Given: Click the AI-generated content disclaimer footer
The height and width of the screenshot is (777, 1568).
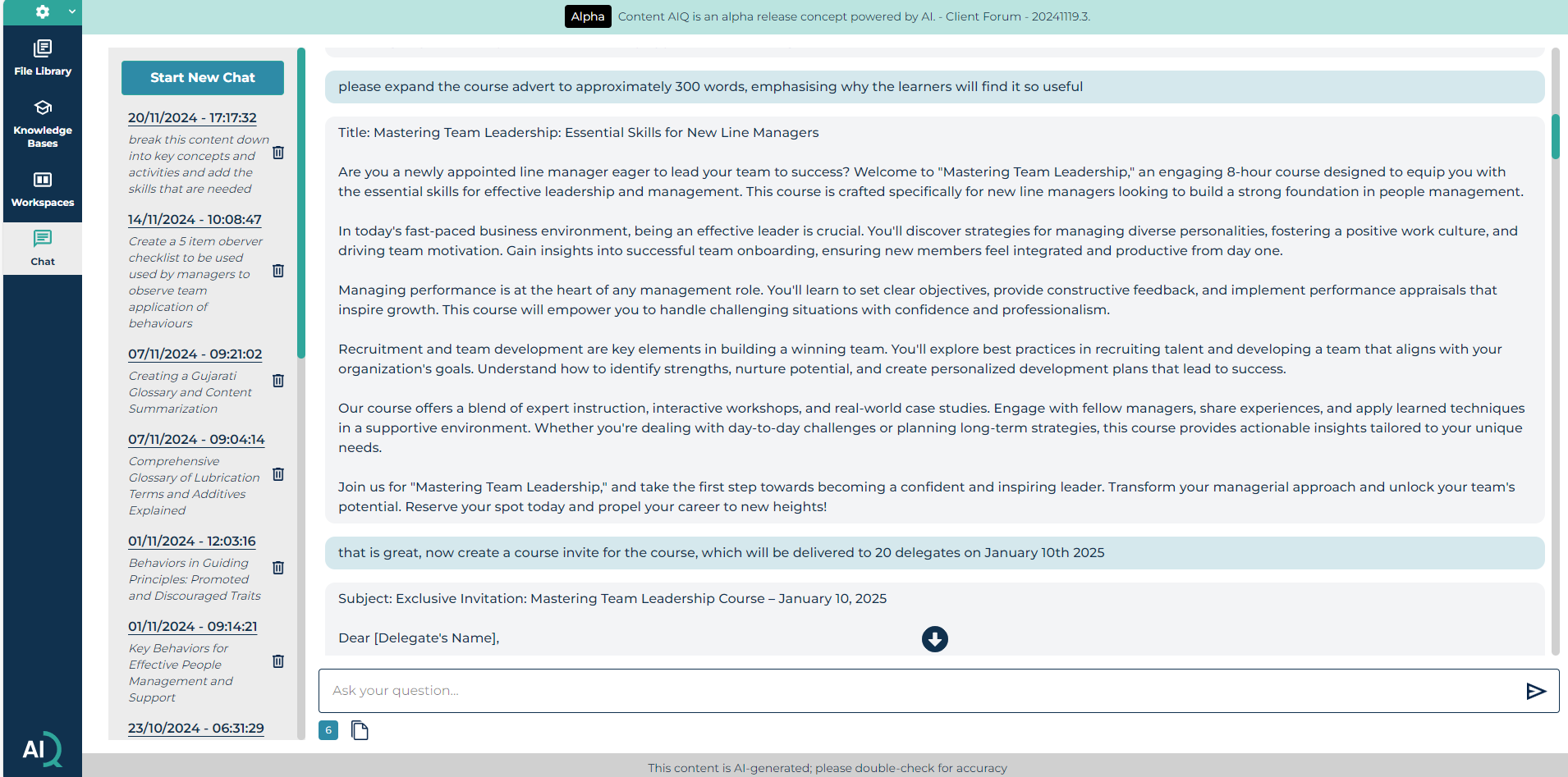Looking at the screenshot, I should (x=827, y=768).
